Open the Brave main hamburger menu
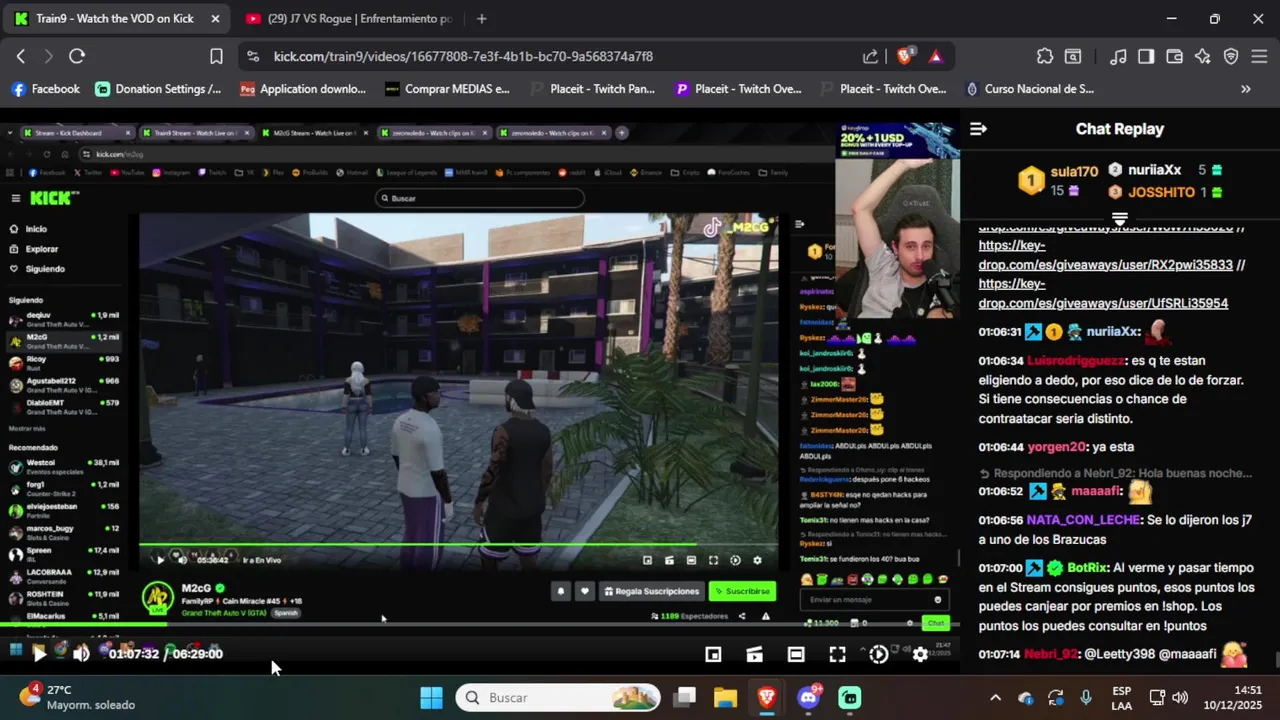This screenshot has height=720, width=1280. click(x=1259, y=57)
